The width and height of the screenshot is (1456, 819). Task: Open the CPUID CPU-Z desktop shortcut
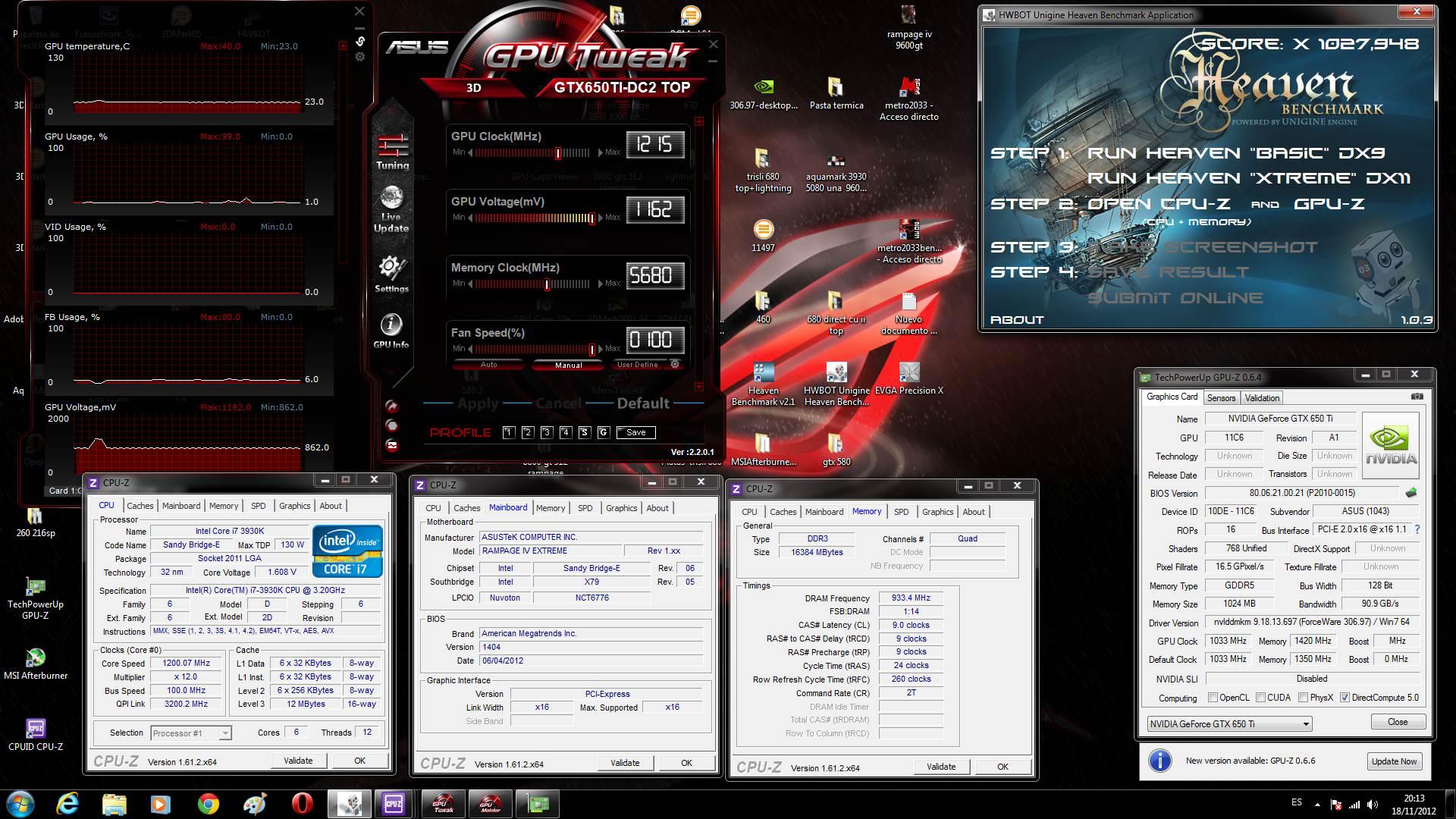coord(36,735)
